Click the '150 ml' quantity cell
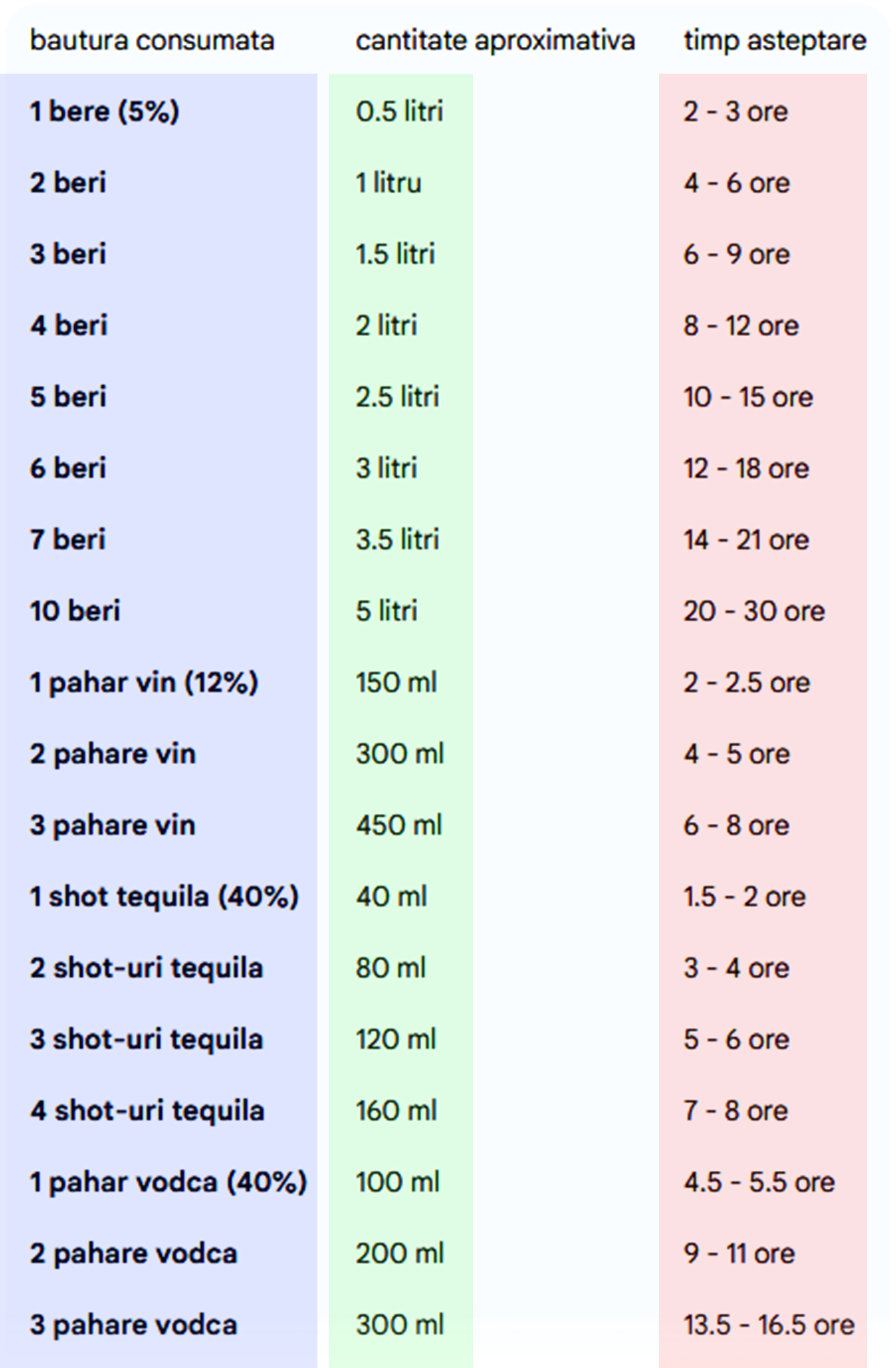This screenshot has height=1368, width=896. coord(396,682)
